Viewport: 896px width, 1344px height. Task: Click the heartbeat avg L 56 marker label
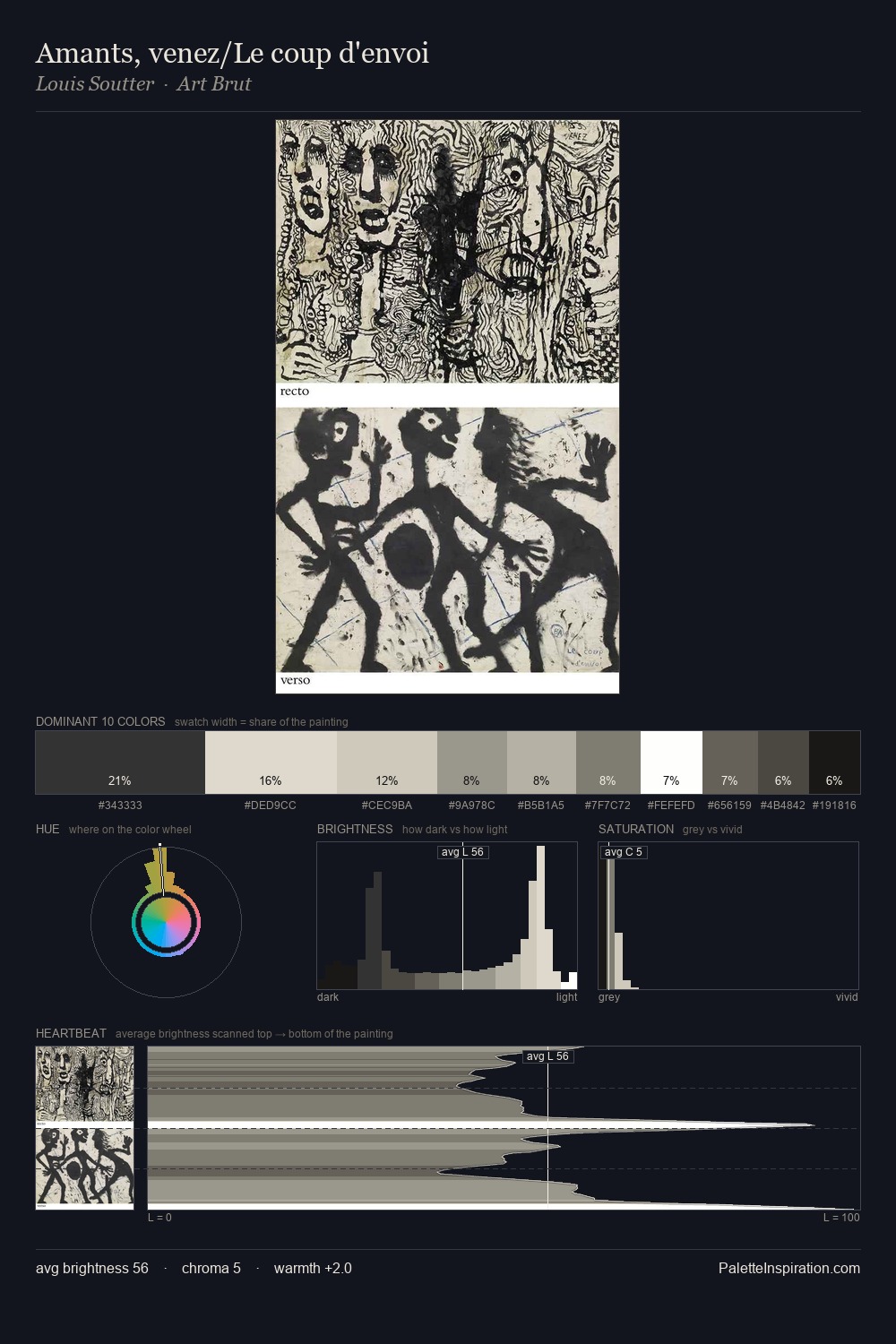[547, 1056]
